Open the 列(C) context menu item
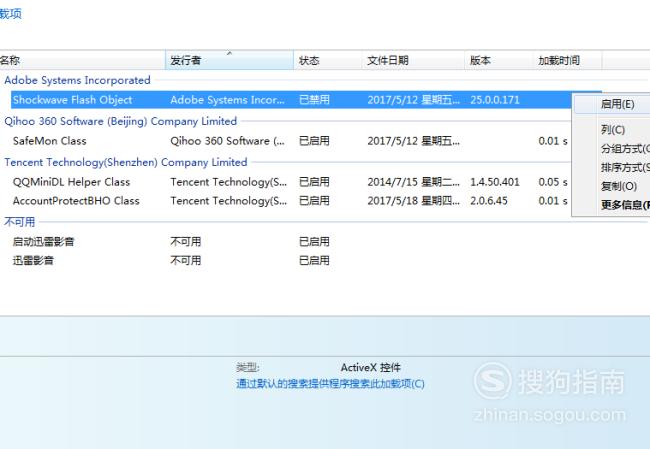The image size is (650, 449). (613, 130)
